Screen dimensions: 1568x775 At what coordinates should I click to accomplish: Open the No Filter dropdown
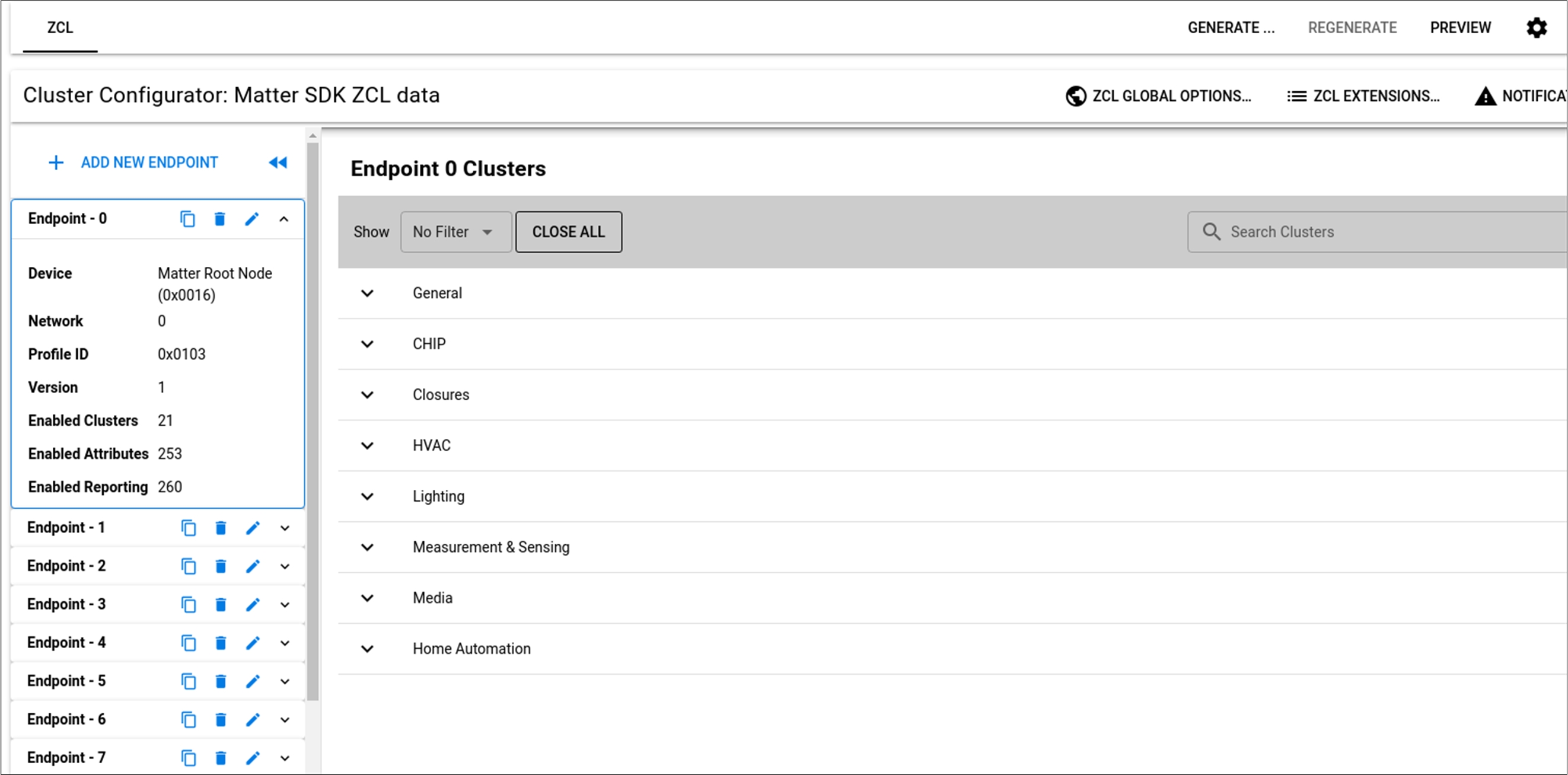click(x=456, y=232)
